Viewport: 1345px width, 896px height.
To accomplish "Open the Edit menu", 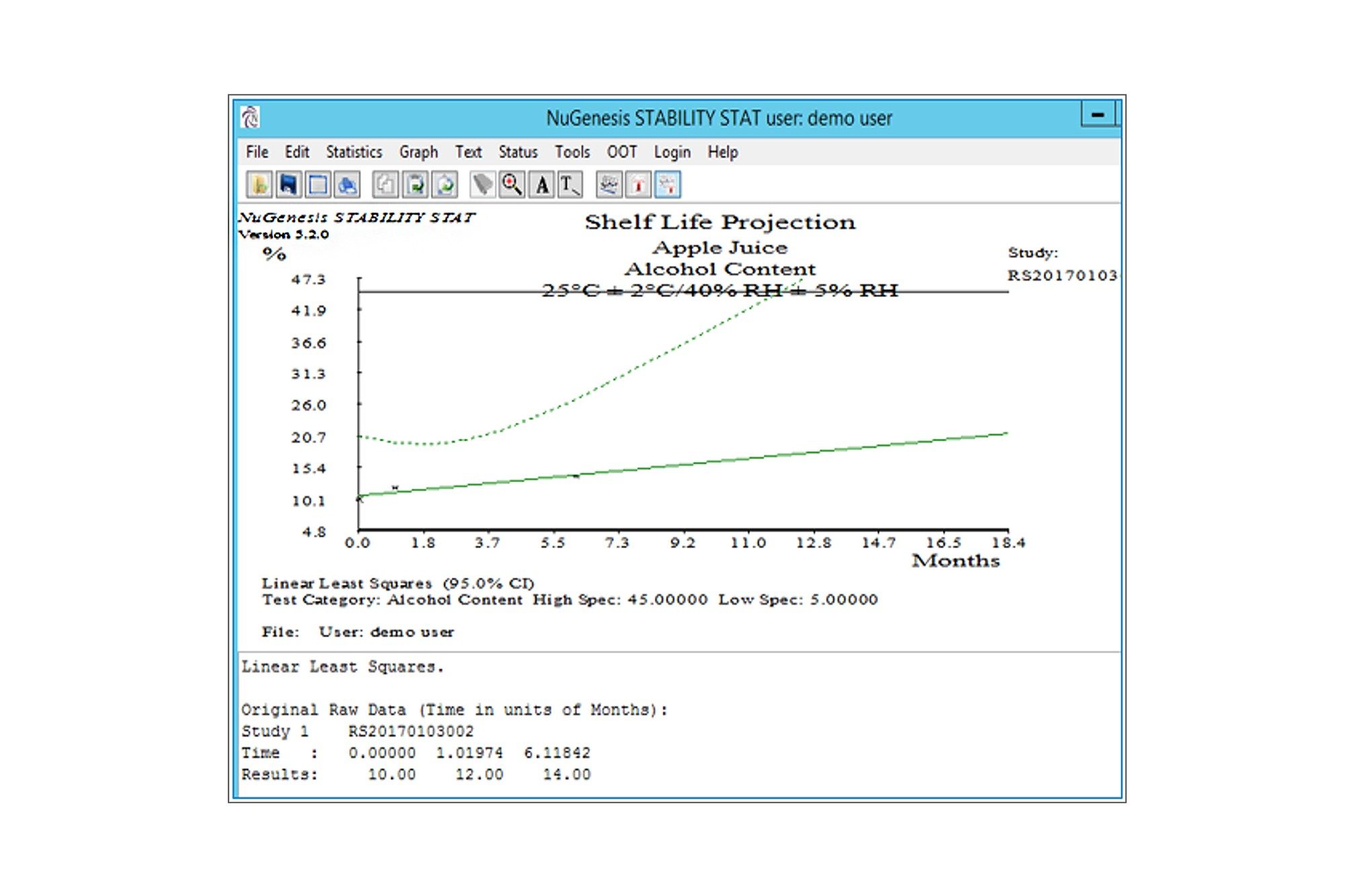I will 297,152.
